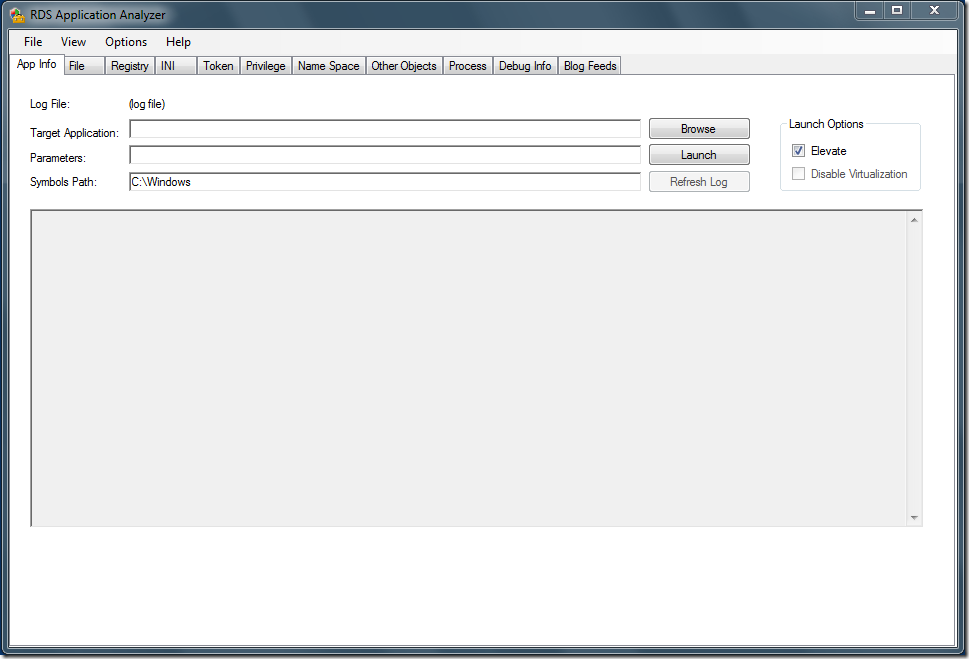
Task: Open the Options menu
Action: pyautogui.click(x=126, y=42)
